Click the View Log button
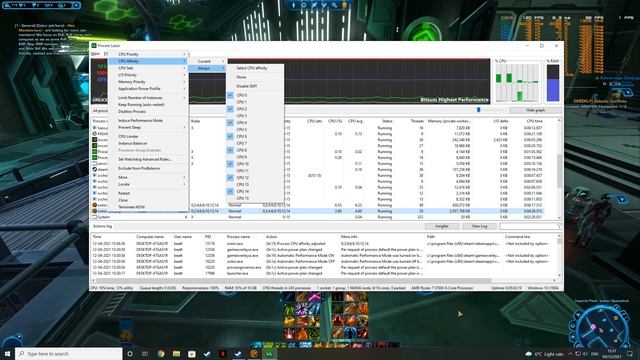 coord(480,226)
